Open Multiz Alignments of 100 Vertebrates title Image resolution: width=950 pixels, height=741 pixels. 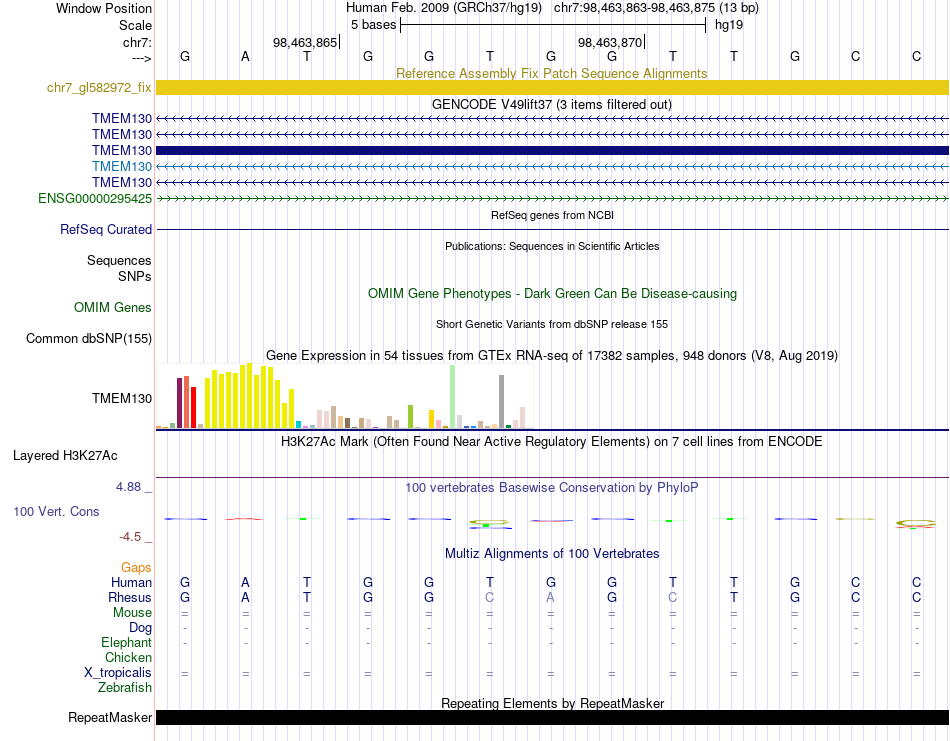[552, 553]
